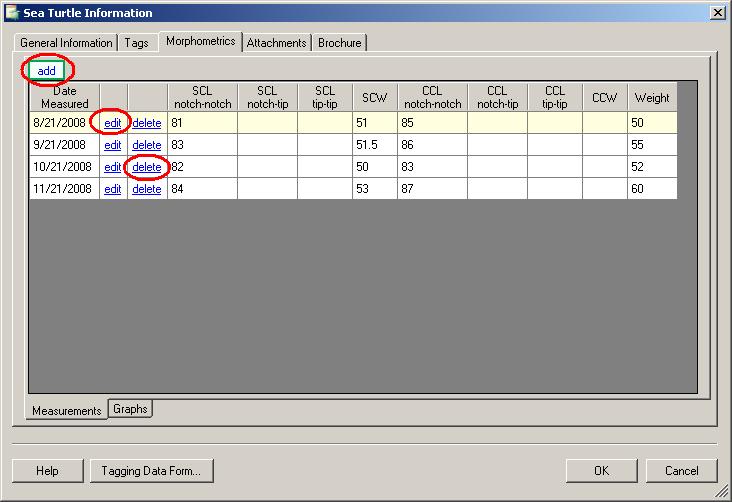Viewport: 732px width, 502px height.
Task: Close the Sea Turtle Information dialog
Action: click(716, 13)
